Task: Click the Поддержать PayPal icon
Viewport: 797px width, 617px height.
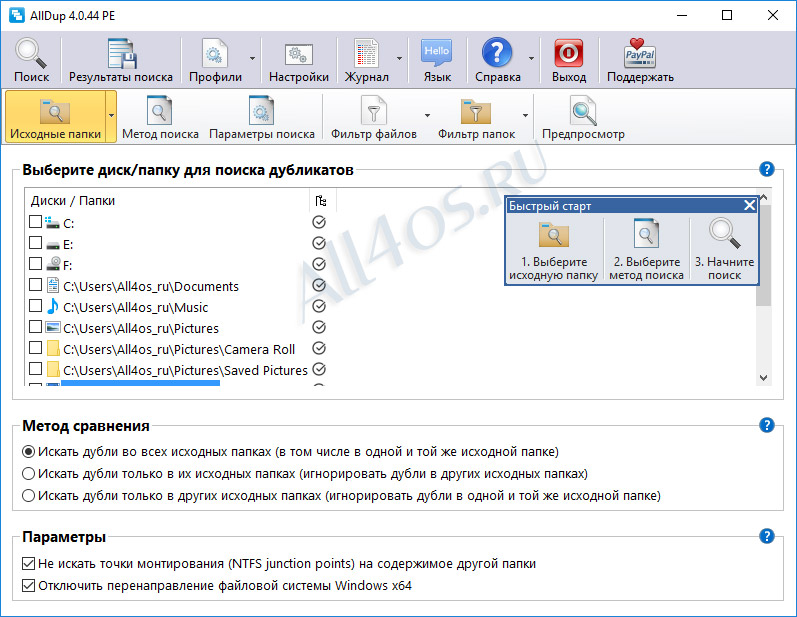Action: (640, 53)
